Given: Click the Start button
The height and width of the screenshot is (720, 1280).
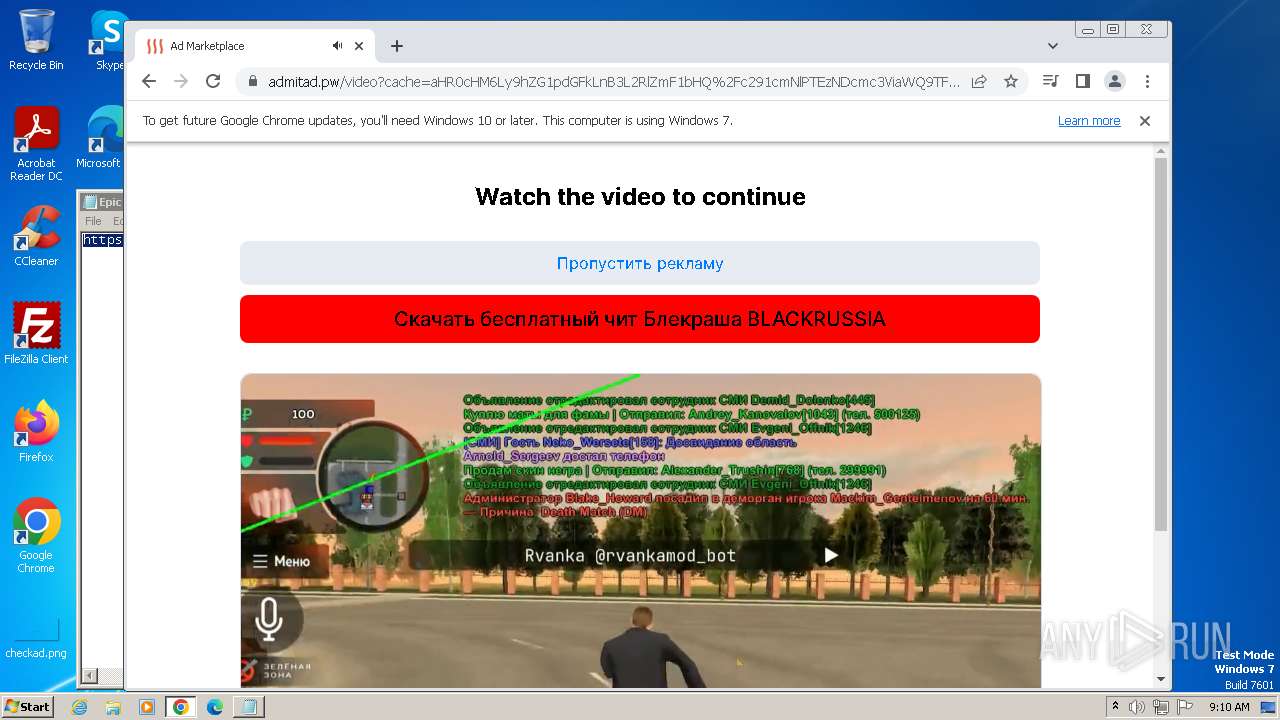Looking at the screenshot, I should click(27, 707).
